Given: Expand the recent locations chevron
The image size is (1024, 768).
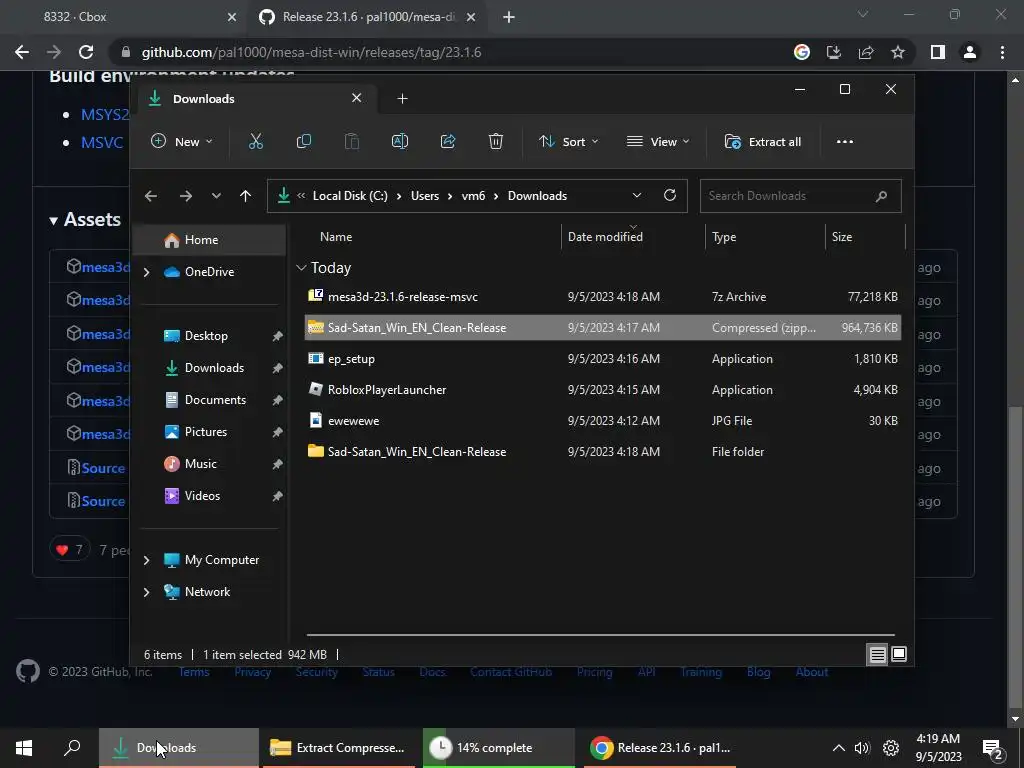Looking at the screenshot, I should coord(216,196).
